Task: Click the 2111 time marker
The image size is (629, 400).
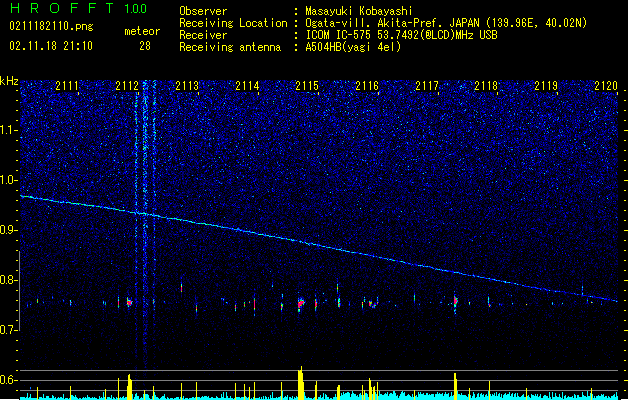Action: coord(67,85)
